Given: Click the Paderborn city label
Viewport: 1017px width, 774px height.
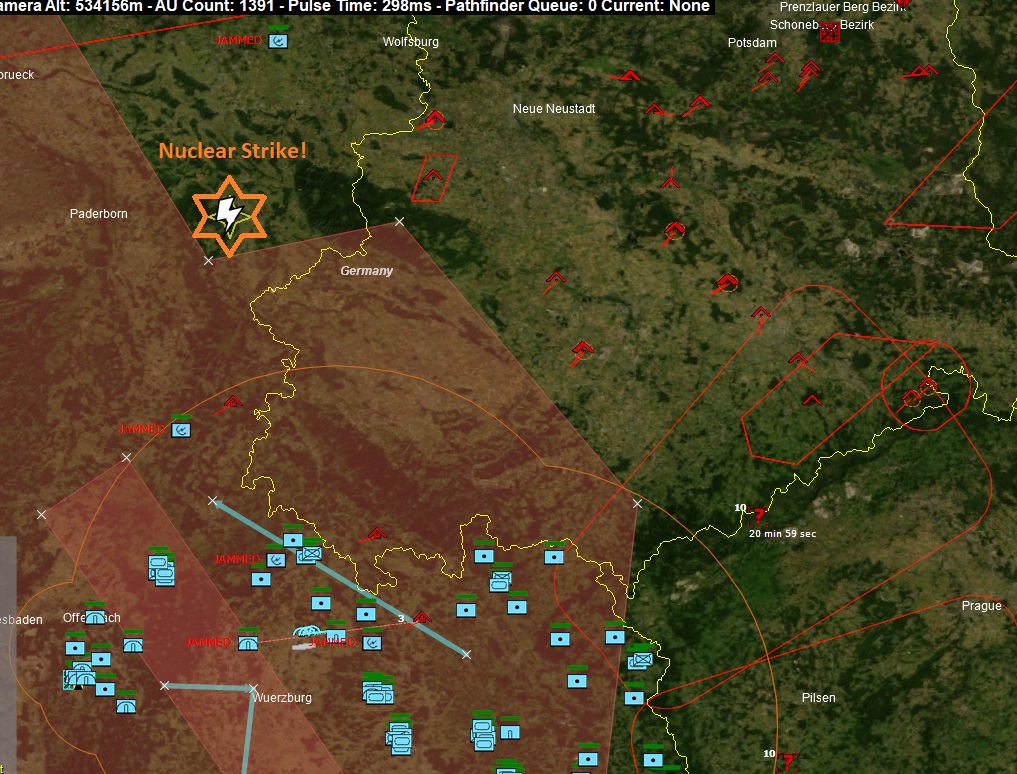Looking at the screenshot, I should (x=99, y=213).
